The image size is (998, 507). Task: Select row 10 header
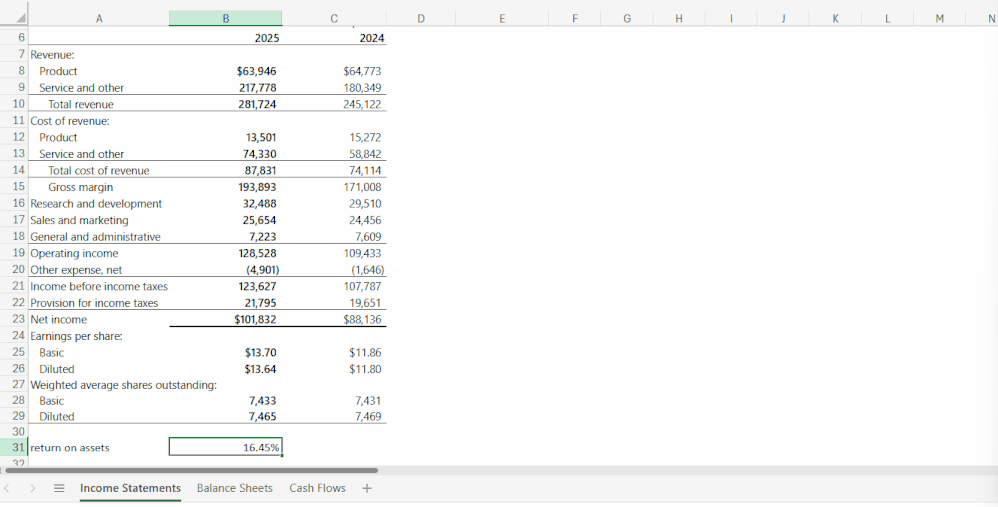pos(14,104)
